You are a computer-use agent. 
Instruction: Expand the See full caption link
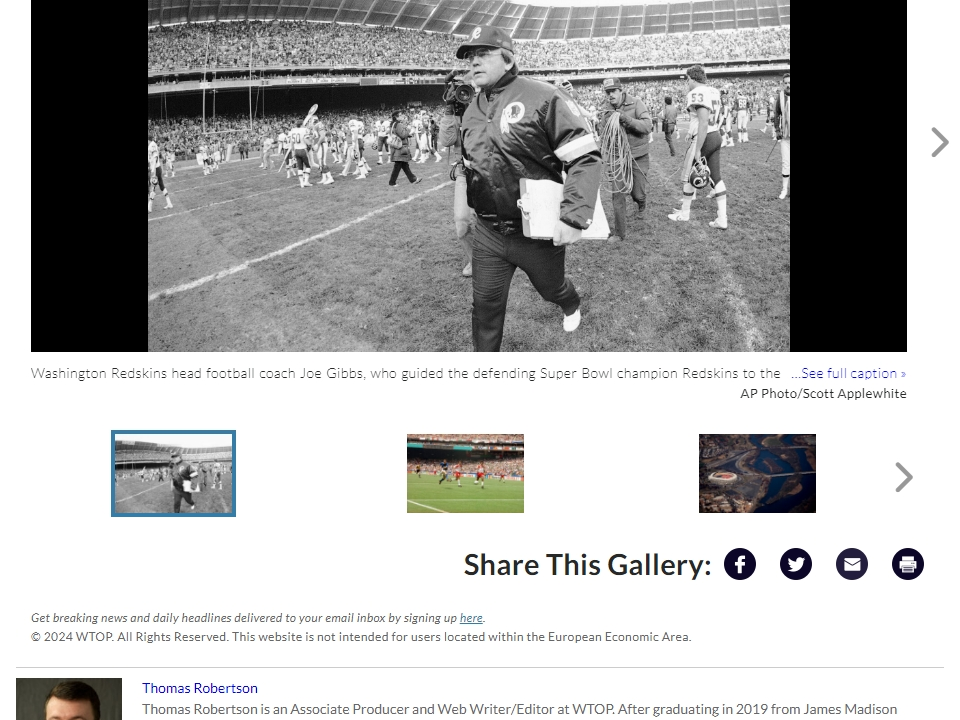pyautogui.click(x=848, y=373)
